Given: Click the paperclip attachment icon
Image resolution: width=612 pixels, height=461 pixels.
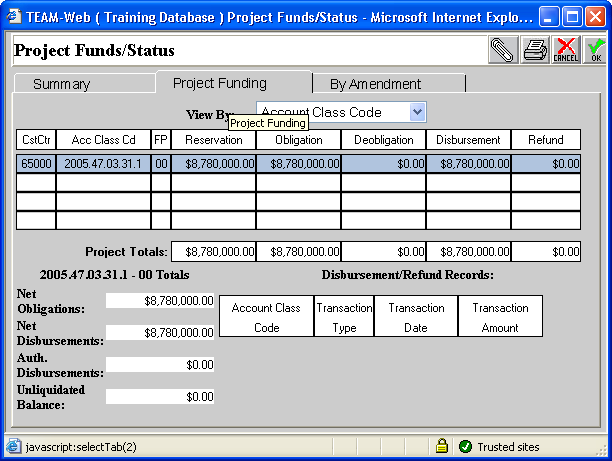Looking at the screenshot, I should [503, 50].
